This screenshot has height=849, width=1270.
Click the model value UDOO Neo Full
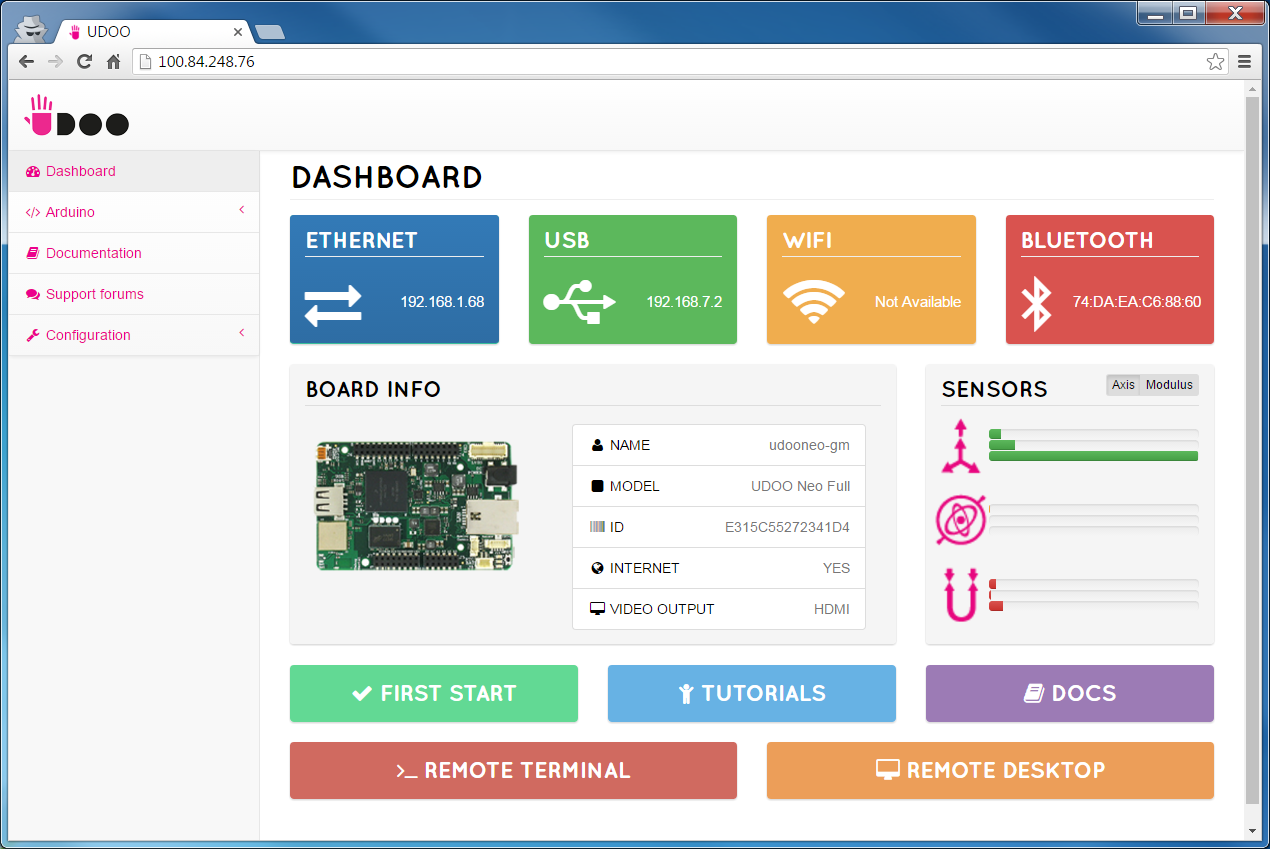point(801,486)
